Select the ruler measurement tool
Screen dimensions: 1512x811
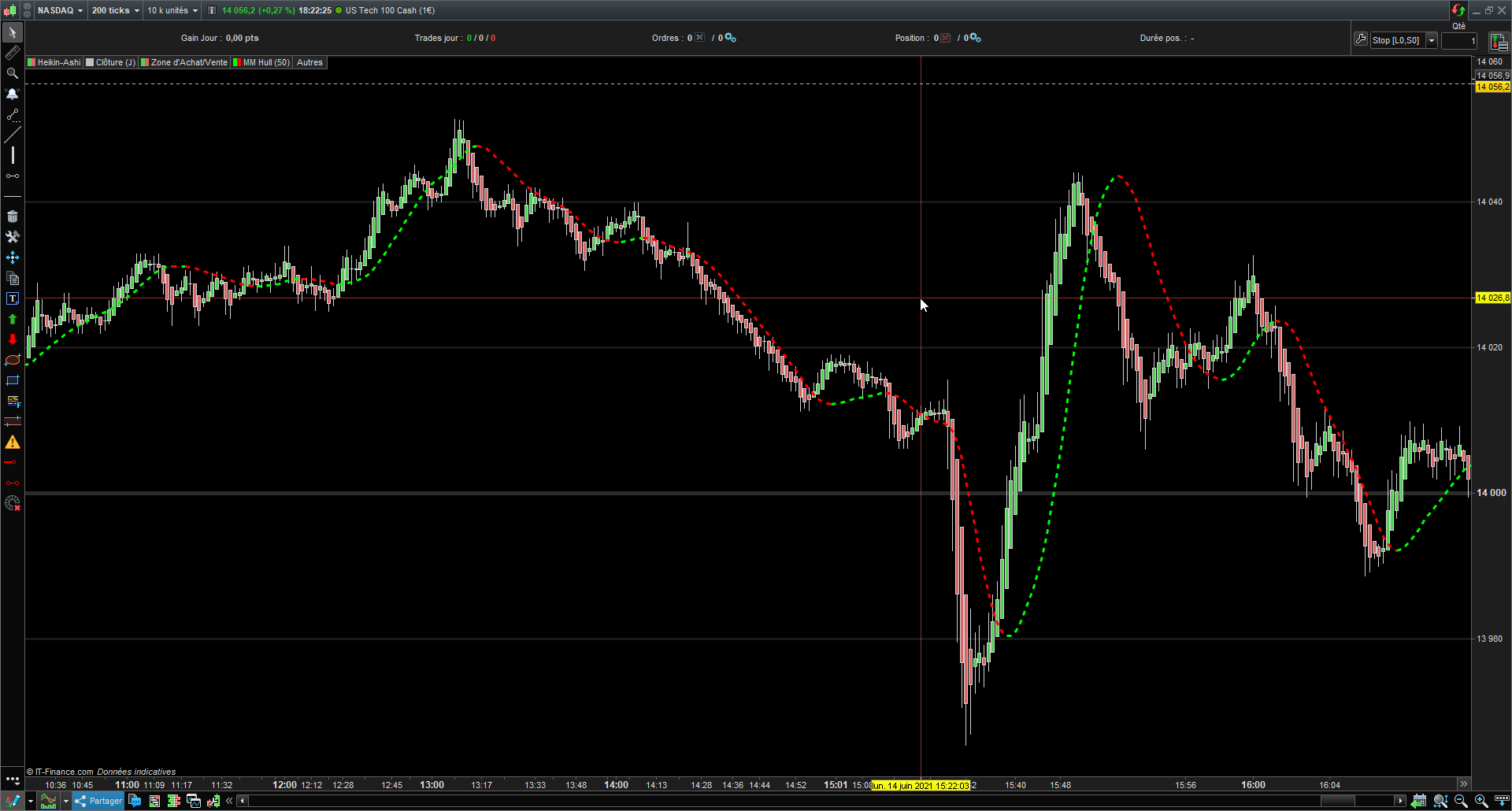point(13,53)
